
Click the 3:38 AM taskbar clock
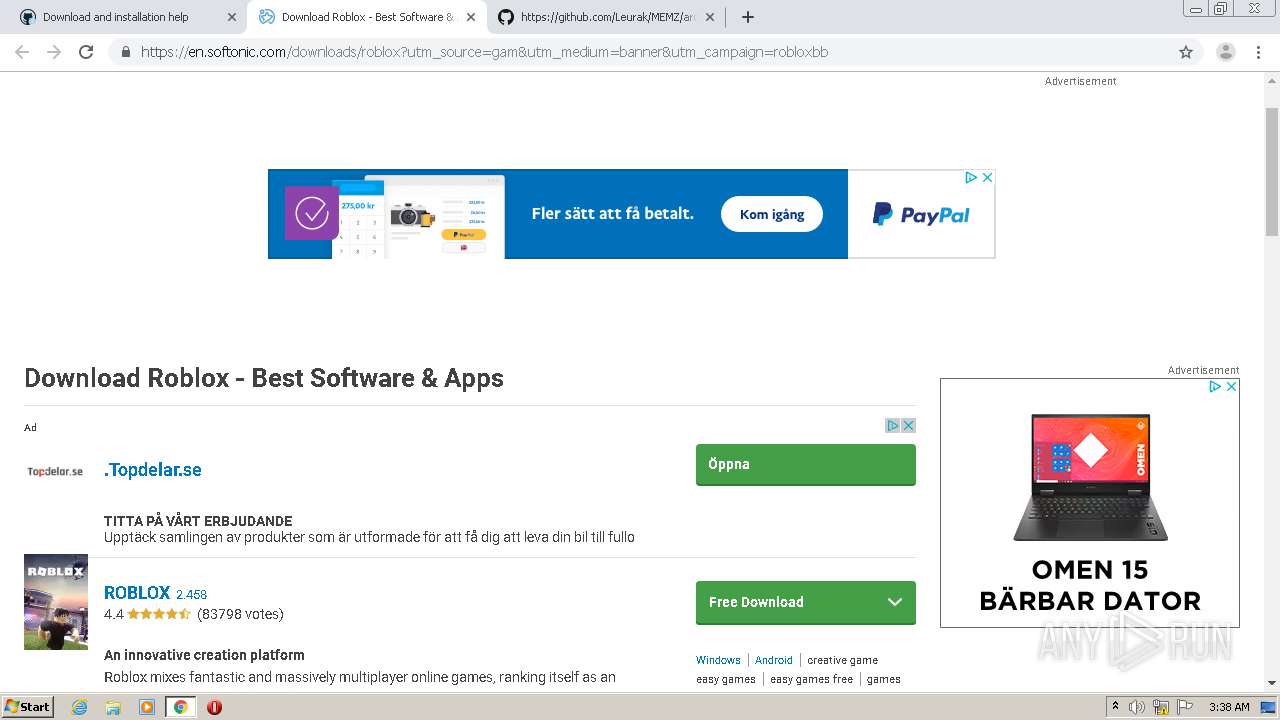[1229, 707]
